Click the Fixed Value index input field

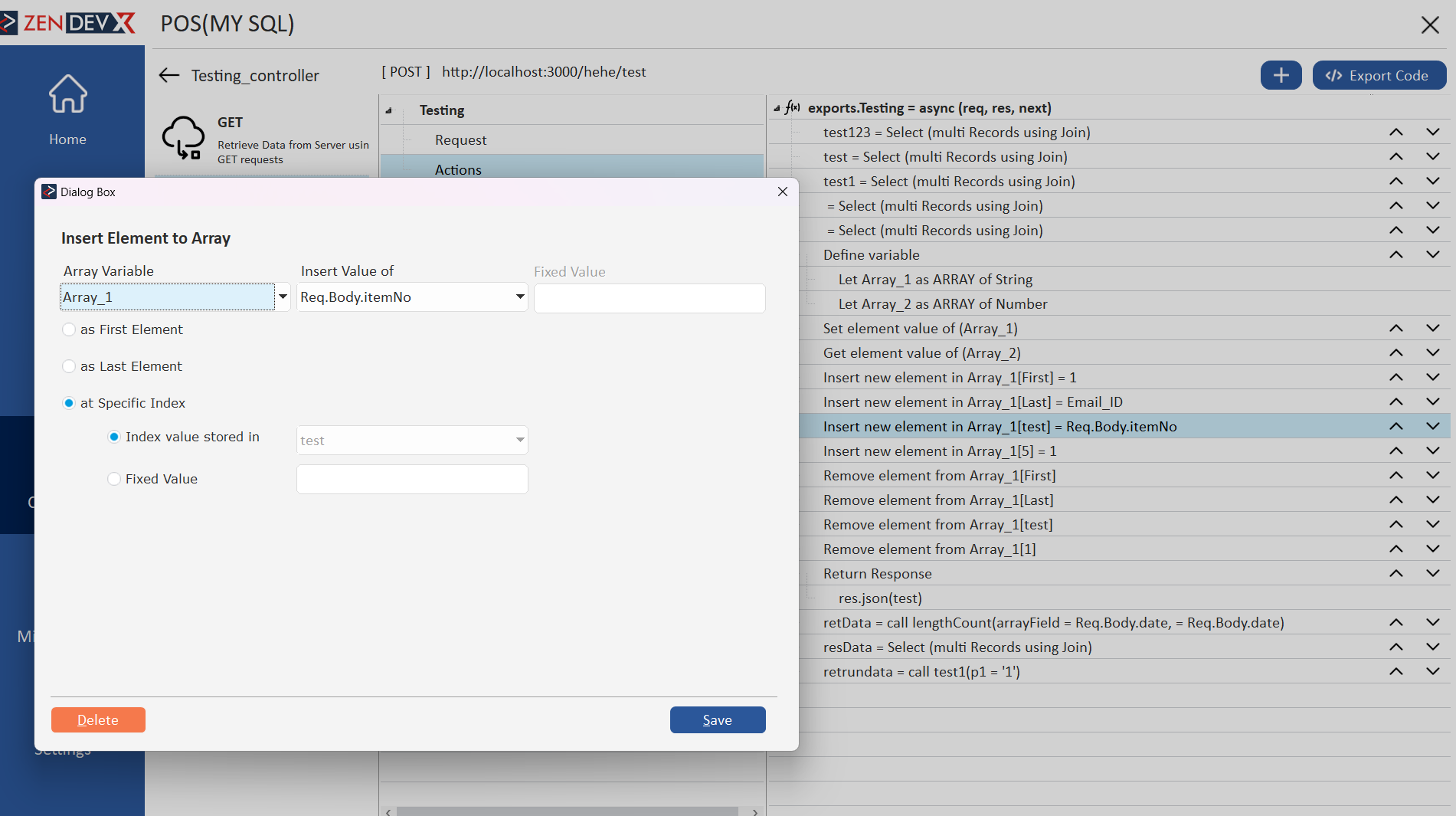[x=412, y=479]
